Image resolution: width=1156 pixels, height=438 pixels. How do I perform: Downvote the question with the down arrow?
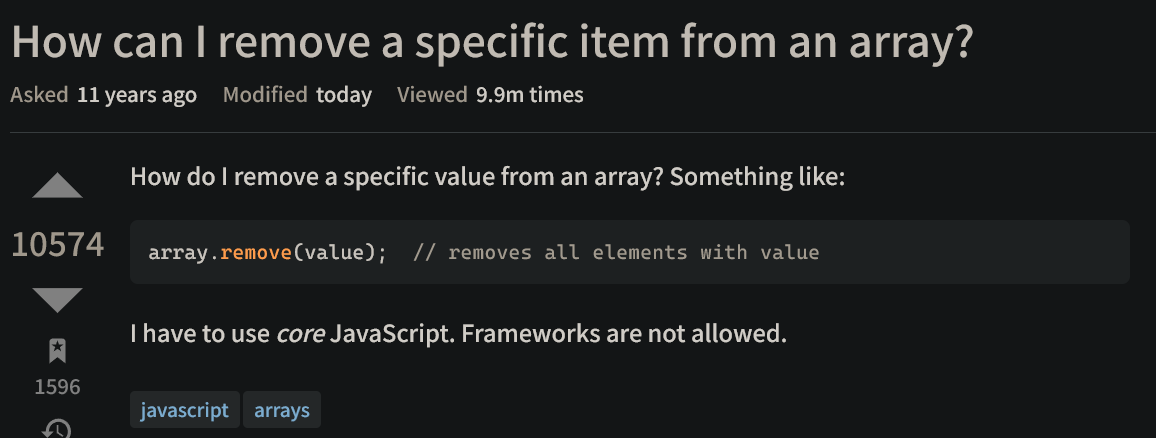[58, 300]
